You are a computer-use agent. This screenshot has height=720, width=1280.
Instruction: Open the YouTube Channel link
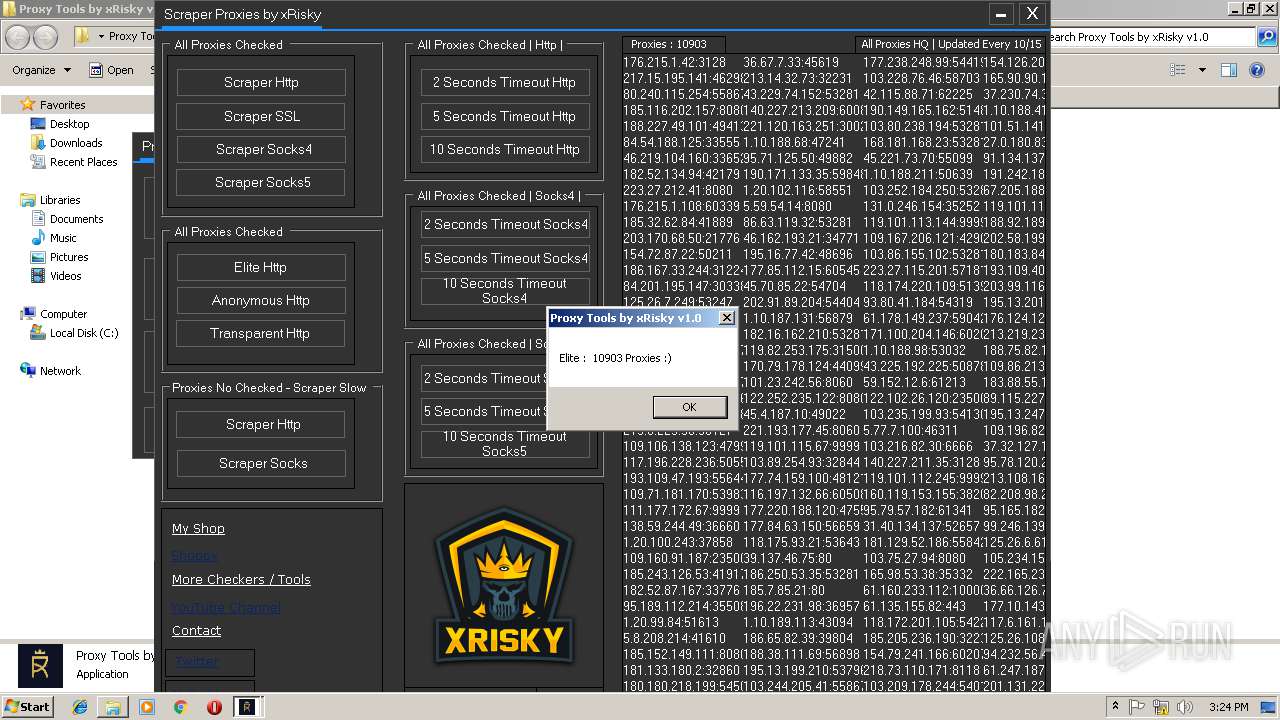(225, 607)
